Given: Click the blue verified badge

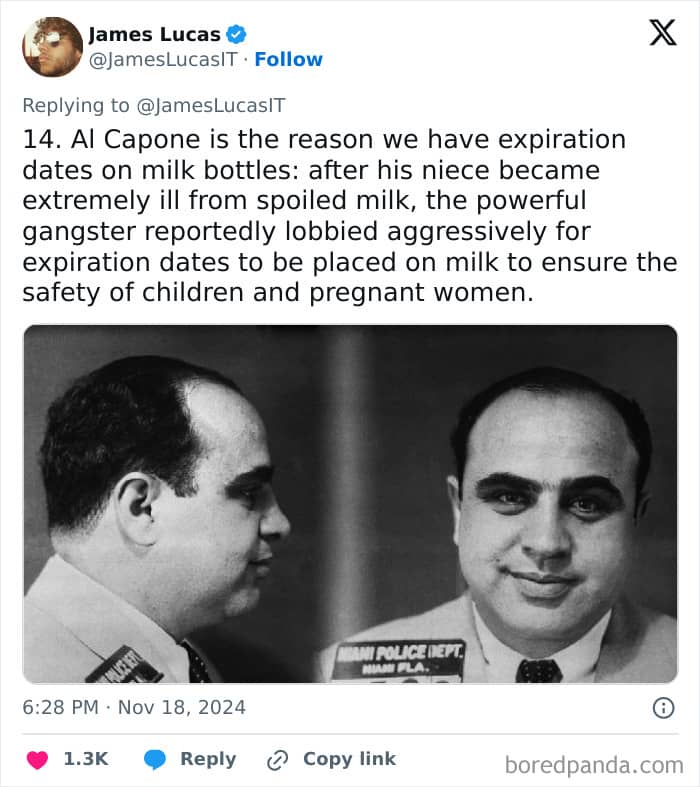Looking at the screenshot, I should (237, 35).
